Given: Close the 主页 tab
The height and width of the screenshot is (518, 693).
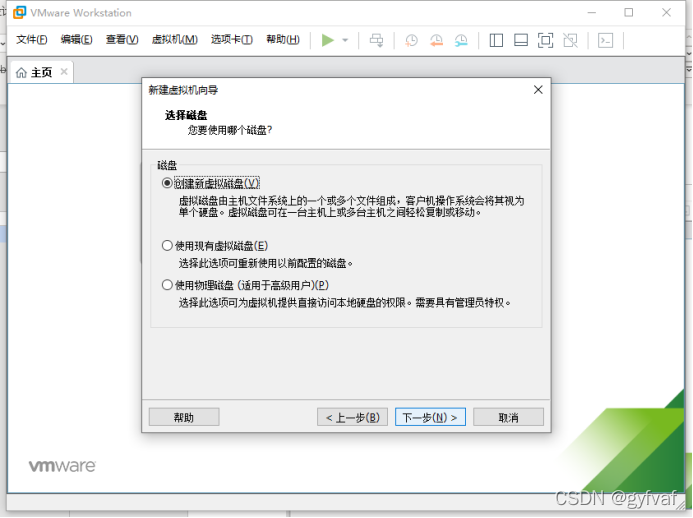Looking at the screenshot, I should [64, 72].
